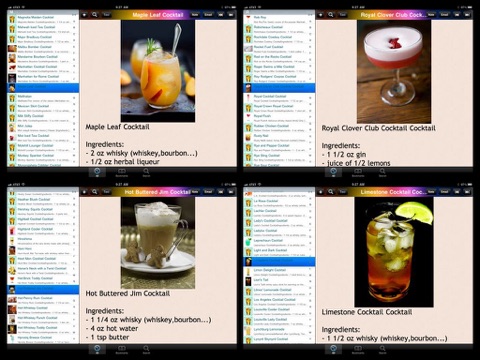Screen dimensions: 480x360
Task: Go to previous recipe from Hot Buttered Jim toolbar
Action: (221, 192)
